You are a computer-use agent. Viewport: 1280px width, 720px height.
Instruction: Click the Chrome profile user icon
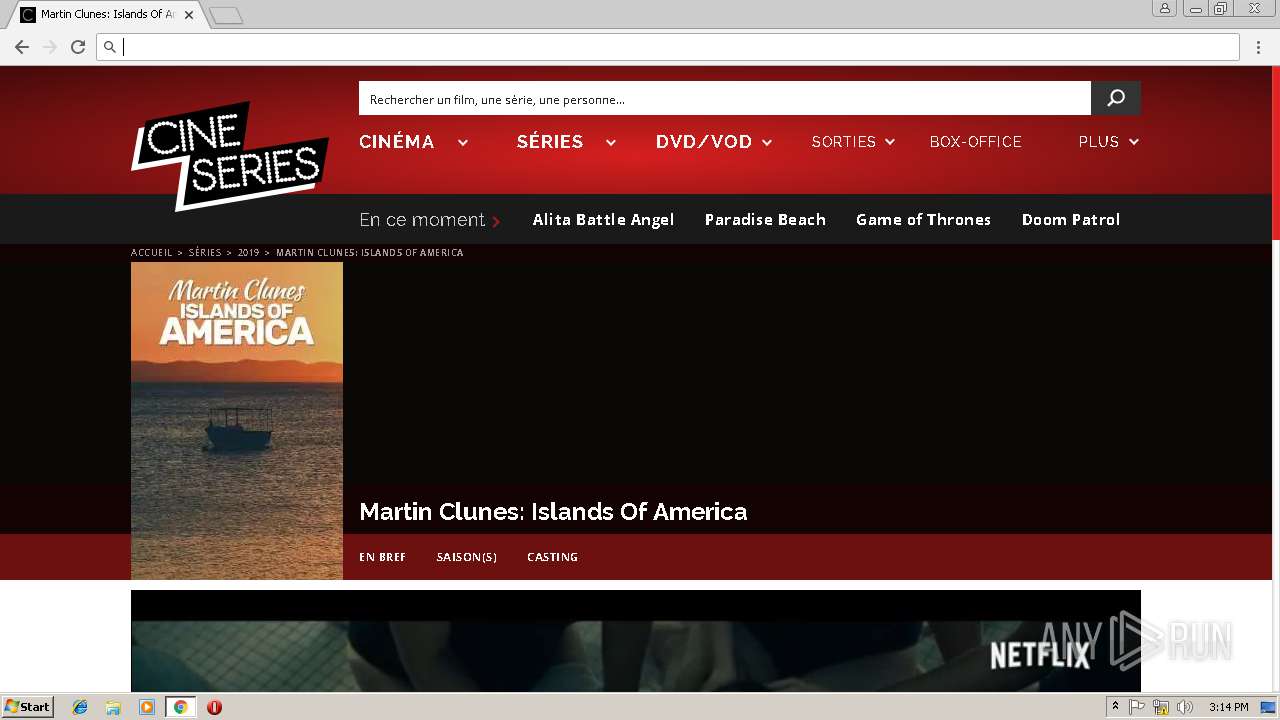click(1164, 8)
